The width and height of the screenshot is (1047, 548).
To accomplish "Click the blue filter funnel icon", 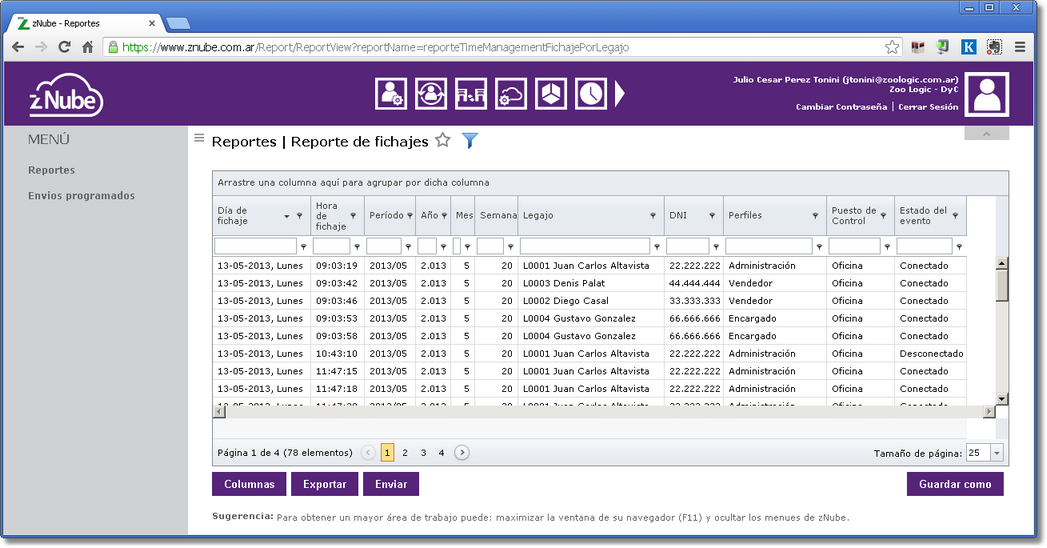I will click(470, 141).
